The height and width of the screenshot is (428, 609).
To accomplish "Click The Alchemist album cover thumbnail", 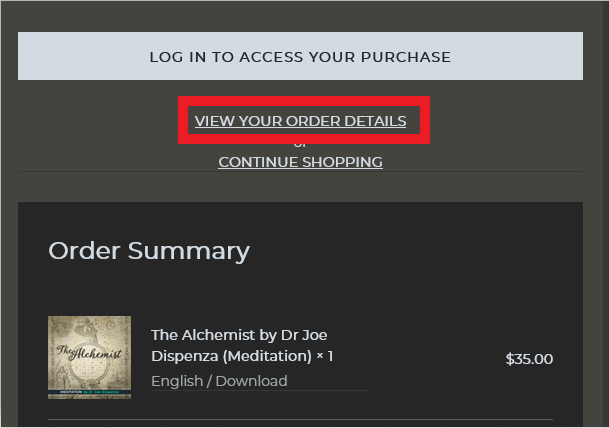I will click(x=89, y=357).
